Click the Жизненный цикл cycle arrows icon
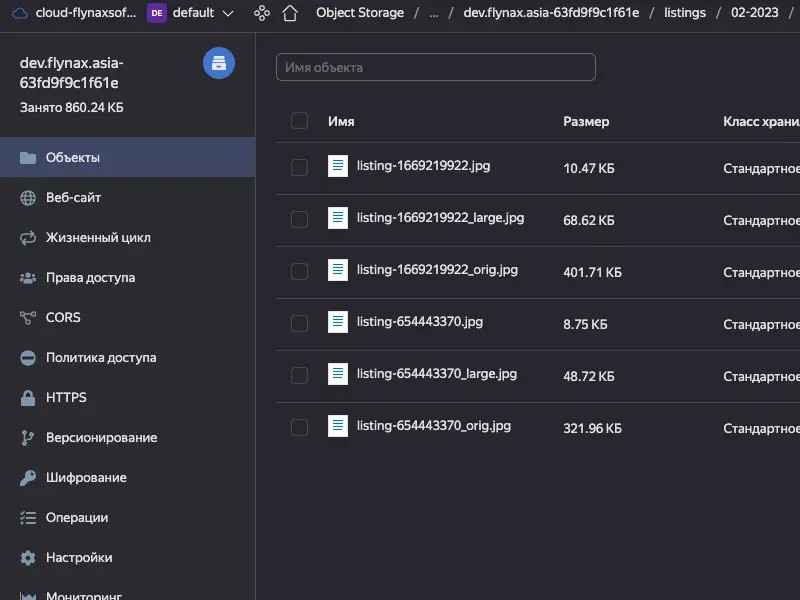Screen dimensions: 800x600 pos(28,238)
